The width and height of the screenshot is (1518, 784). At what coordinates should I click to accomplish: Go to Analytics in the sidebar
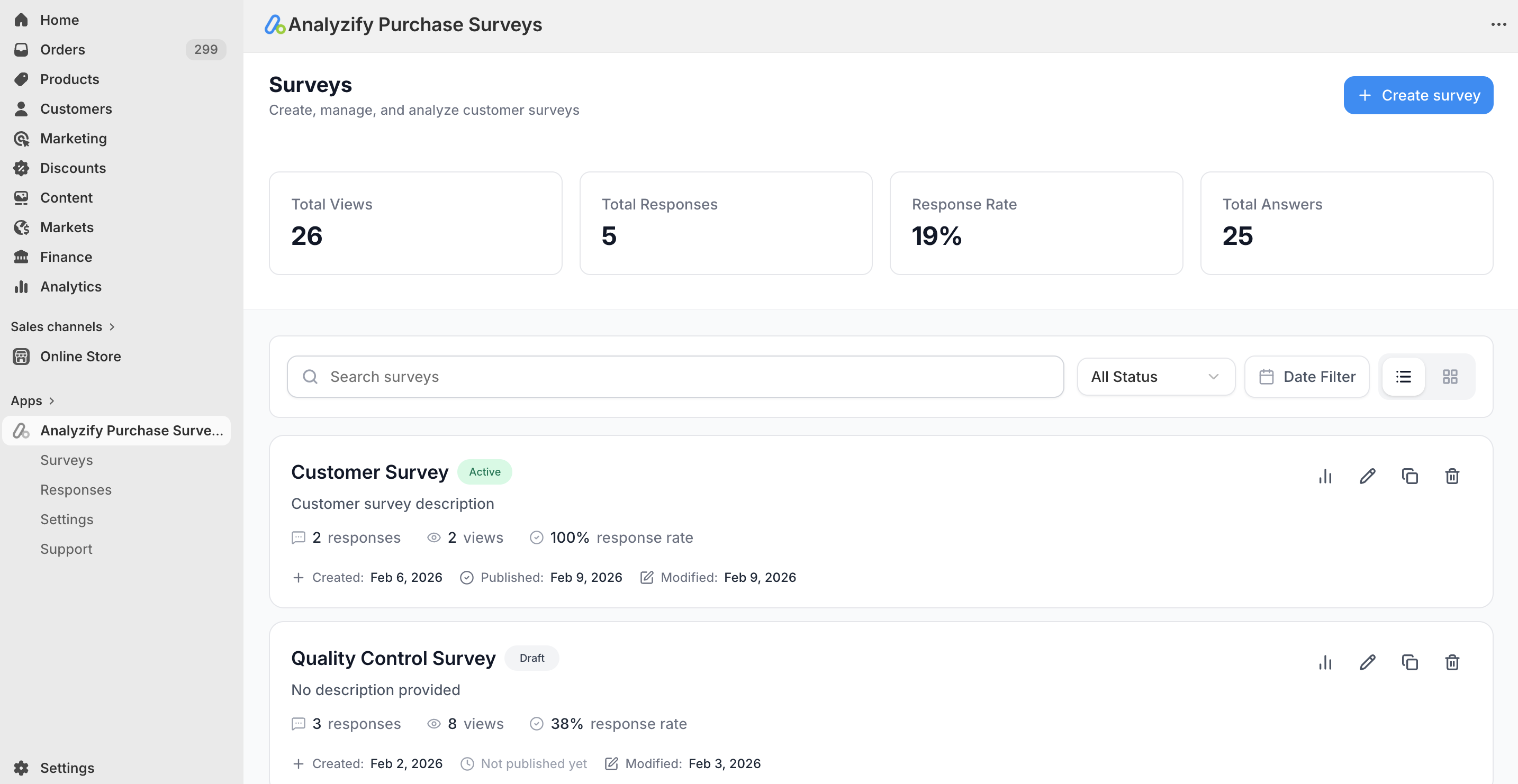click(x=71, y=286)
